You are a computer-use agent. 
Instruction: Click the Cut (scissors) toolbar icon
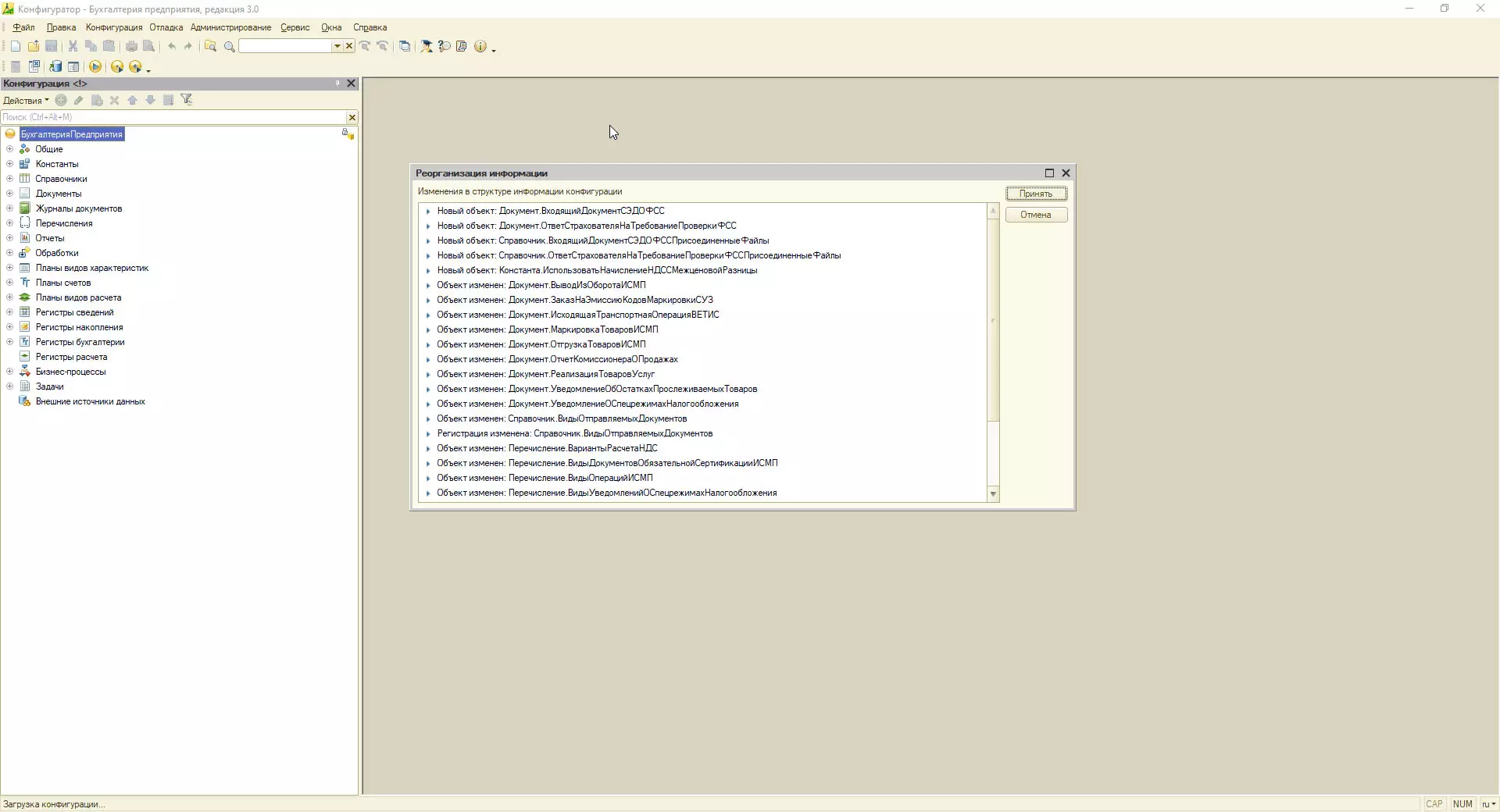point(73,47)
